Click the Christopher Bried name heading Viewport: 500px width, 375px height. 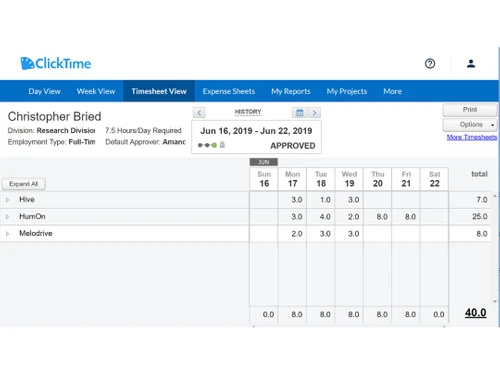tap(54, 116)
